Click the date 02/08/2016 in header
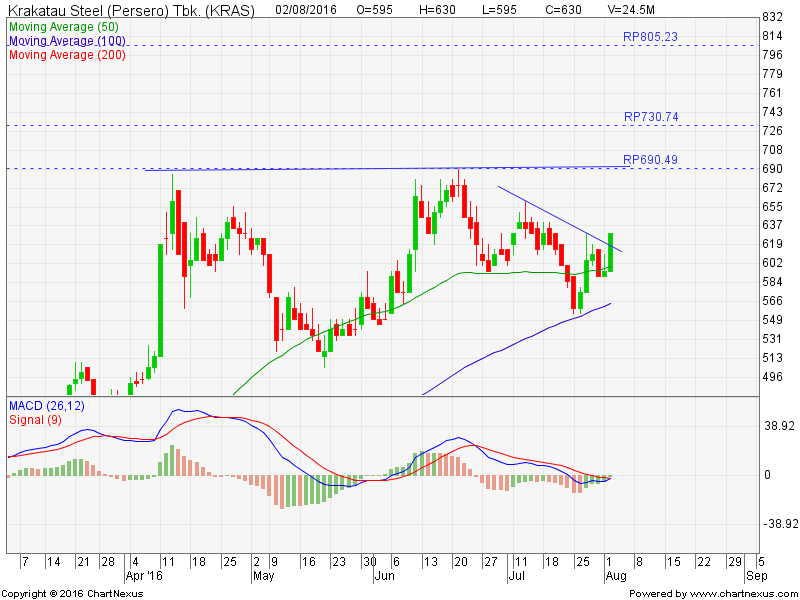 click(x=308, y=10)
